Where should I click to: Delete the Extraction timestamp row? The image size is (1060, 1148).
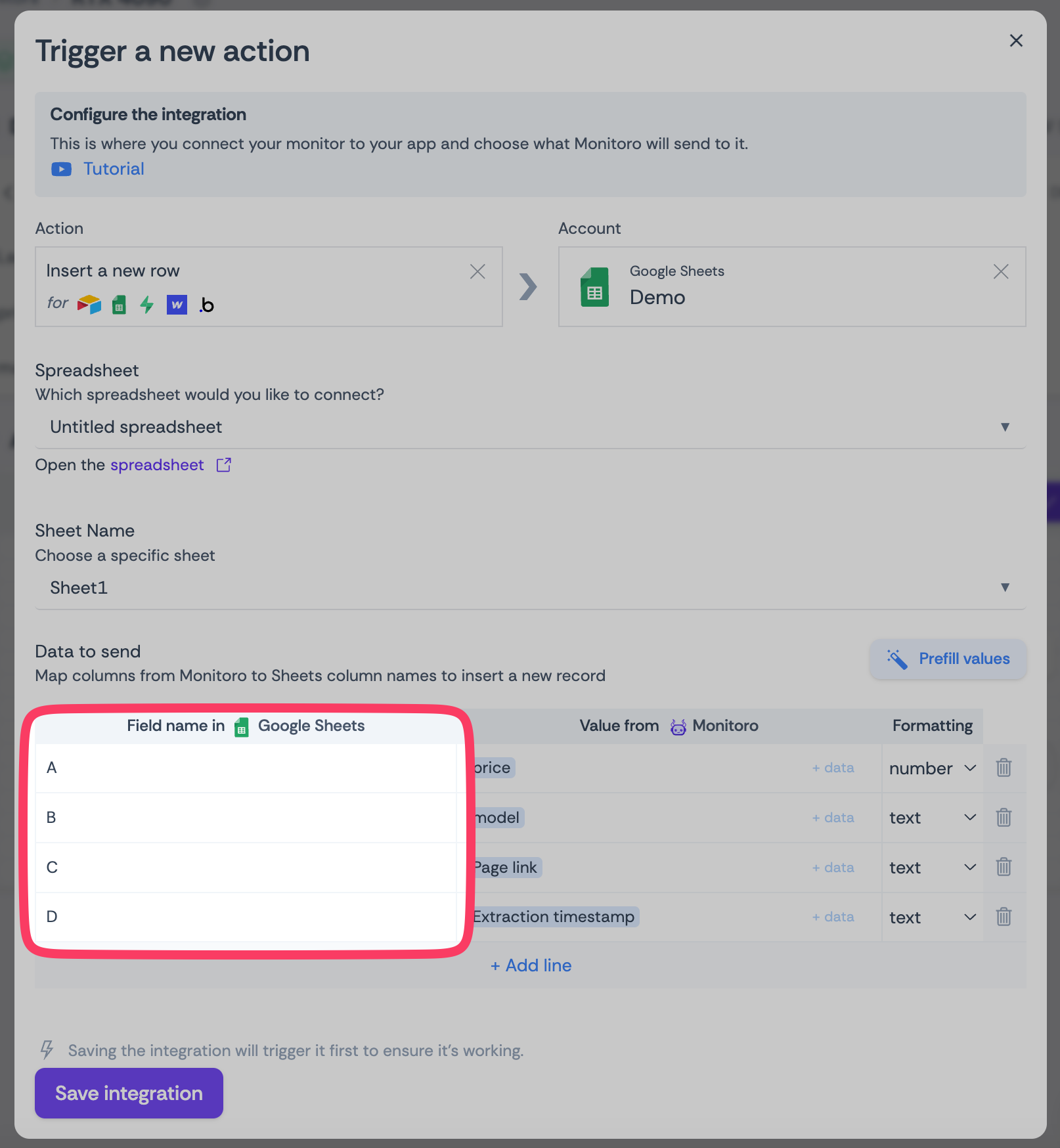tap(1004, 916)
